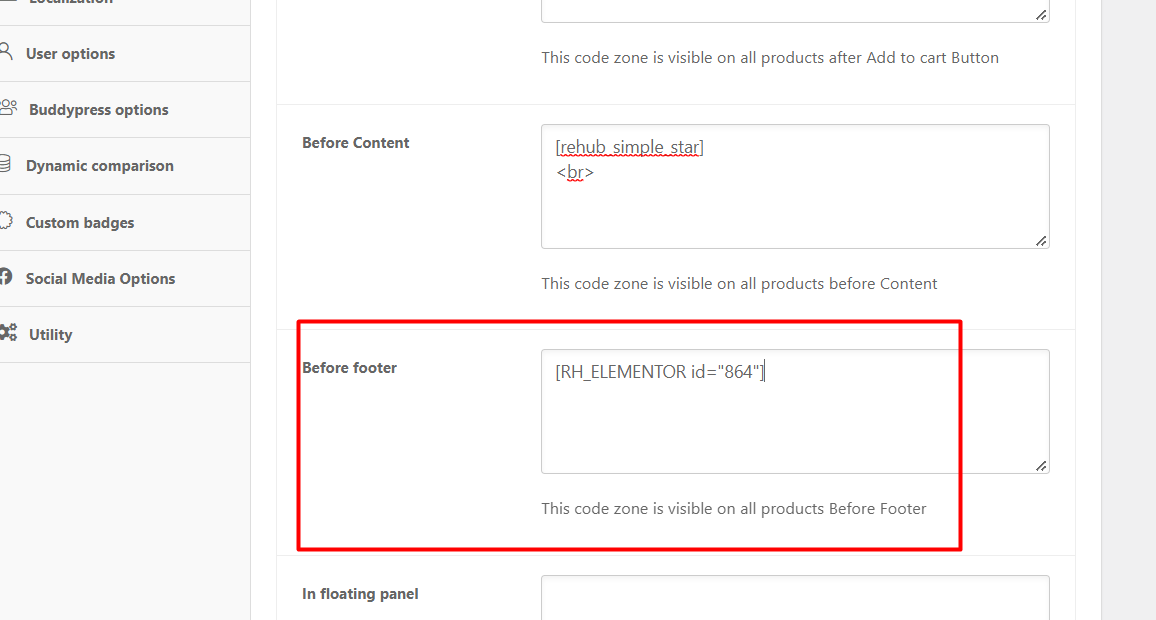Focus the Before footer code textarea
The height and width of the screenshot is (620, 1156).
[795, 411]
